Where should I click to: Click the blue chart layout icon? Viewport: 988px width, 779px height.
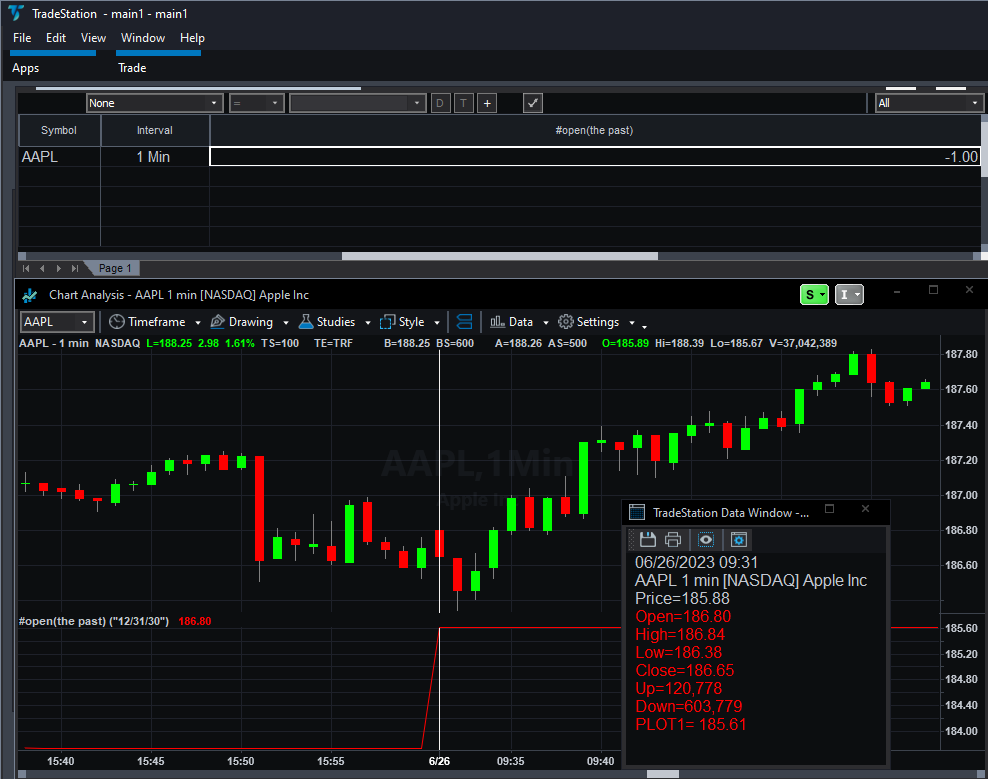coord(464,322)
